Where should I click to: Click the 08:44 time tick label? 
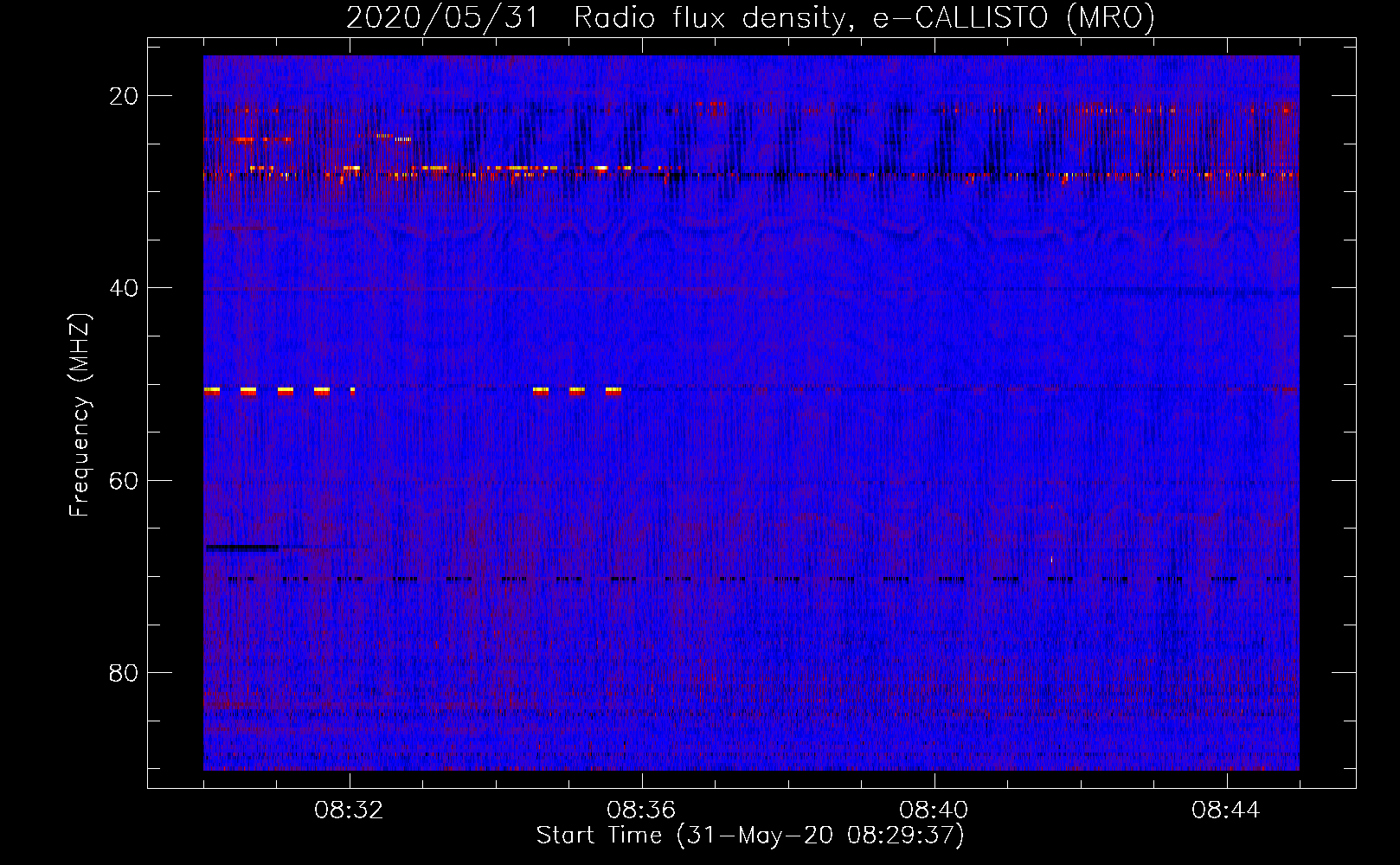point(1227,811)
